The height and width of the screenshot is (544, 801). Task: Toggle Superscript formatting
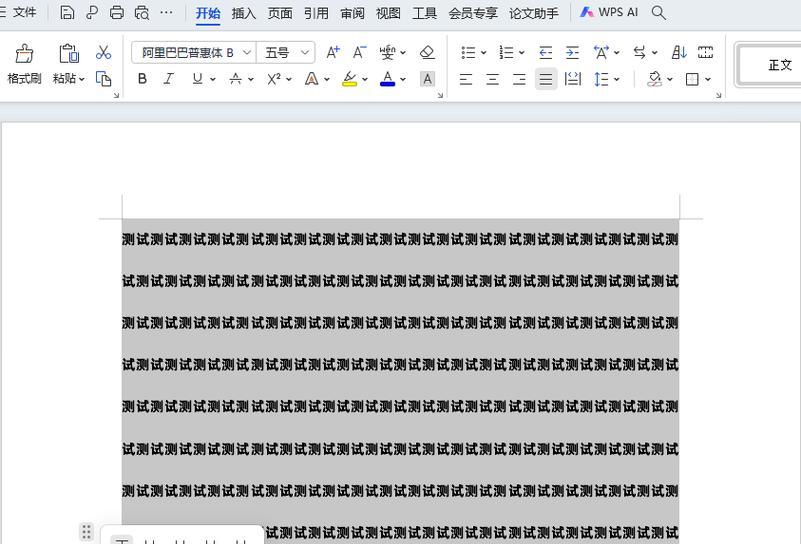[274, 79]
